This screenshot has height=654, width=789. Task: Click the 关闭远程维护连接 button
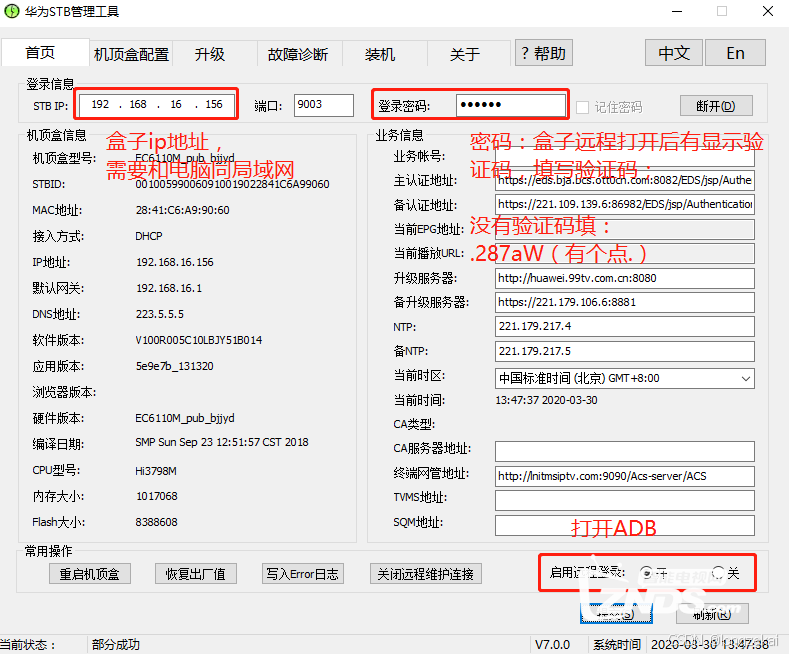point(426,574)
